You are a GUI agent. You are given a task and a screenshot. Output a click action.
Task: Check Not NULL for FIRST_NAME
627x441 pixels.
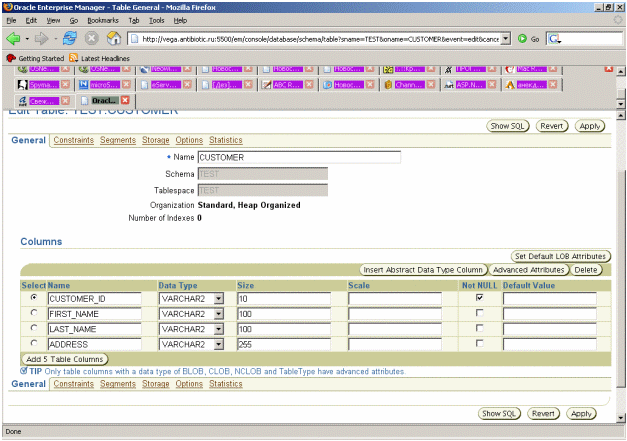479,312
